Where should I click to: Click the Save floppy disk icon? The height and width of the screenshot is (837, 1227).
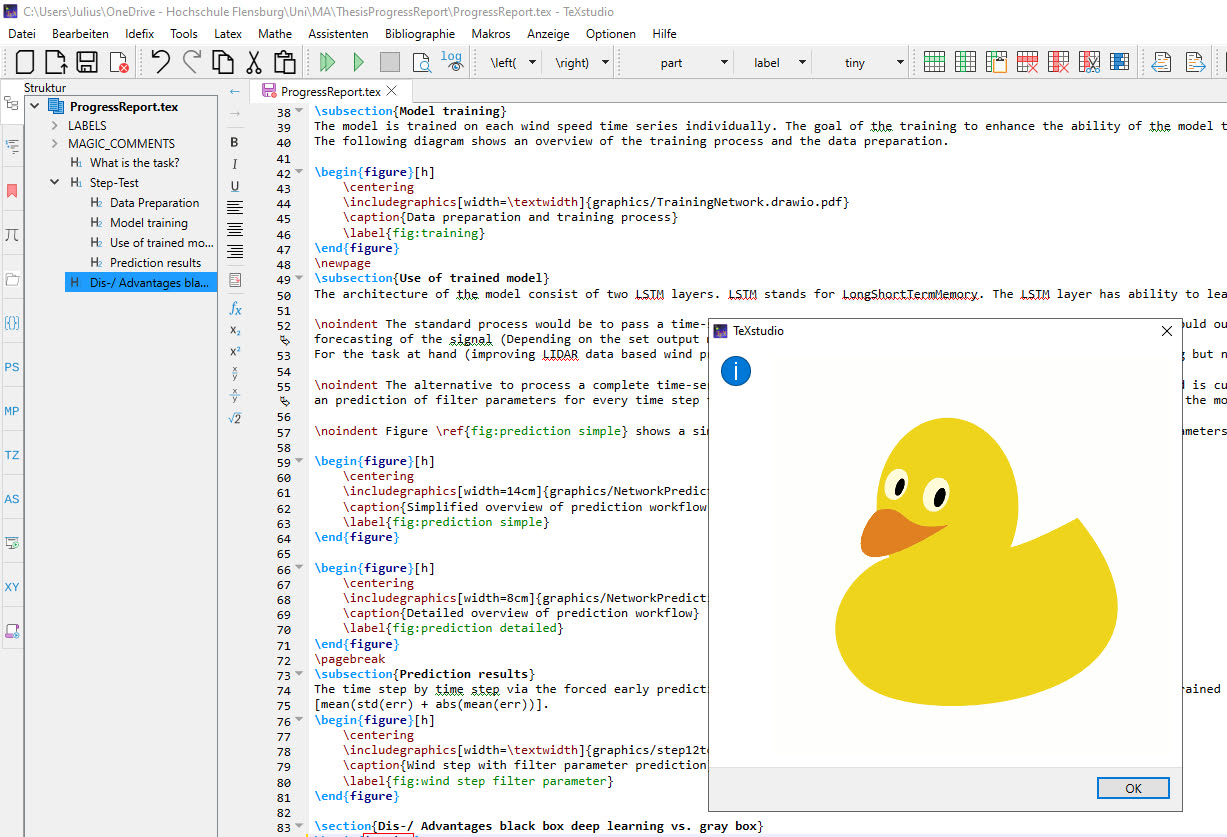click(87, 62)
